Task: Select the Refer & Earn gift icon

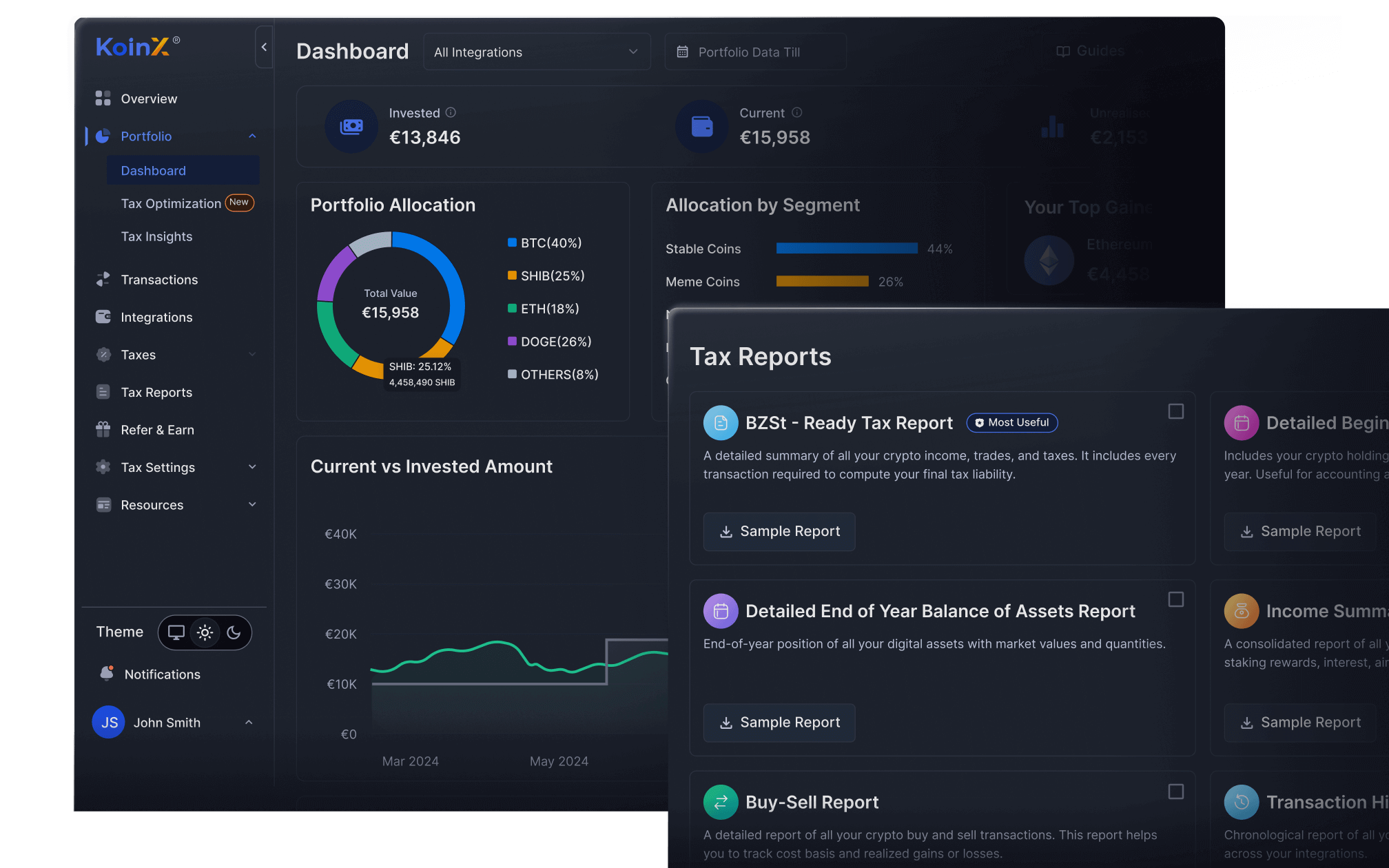Action: [x=103, y=429]
